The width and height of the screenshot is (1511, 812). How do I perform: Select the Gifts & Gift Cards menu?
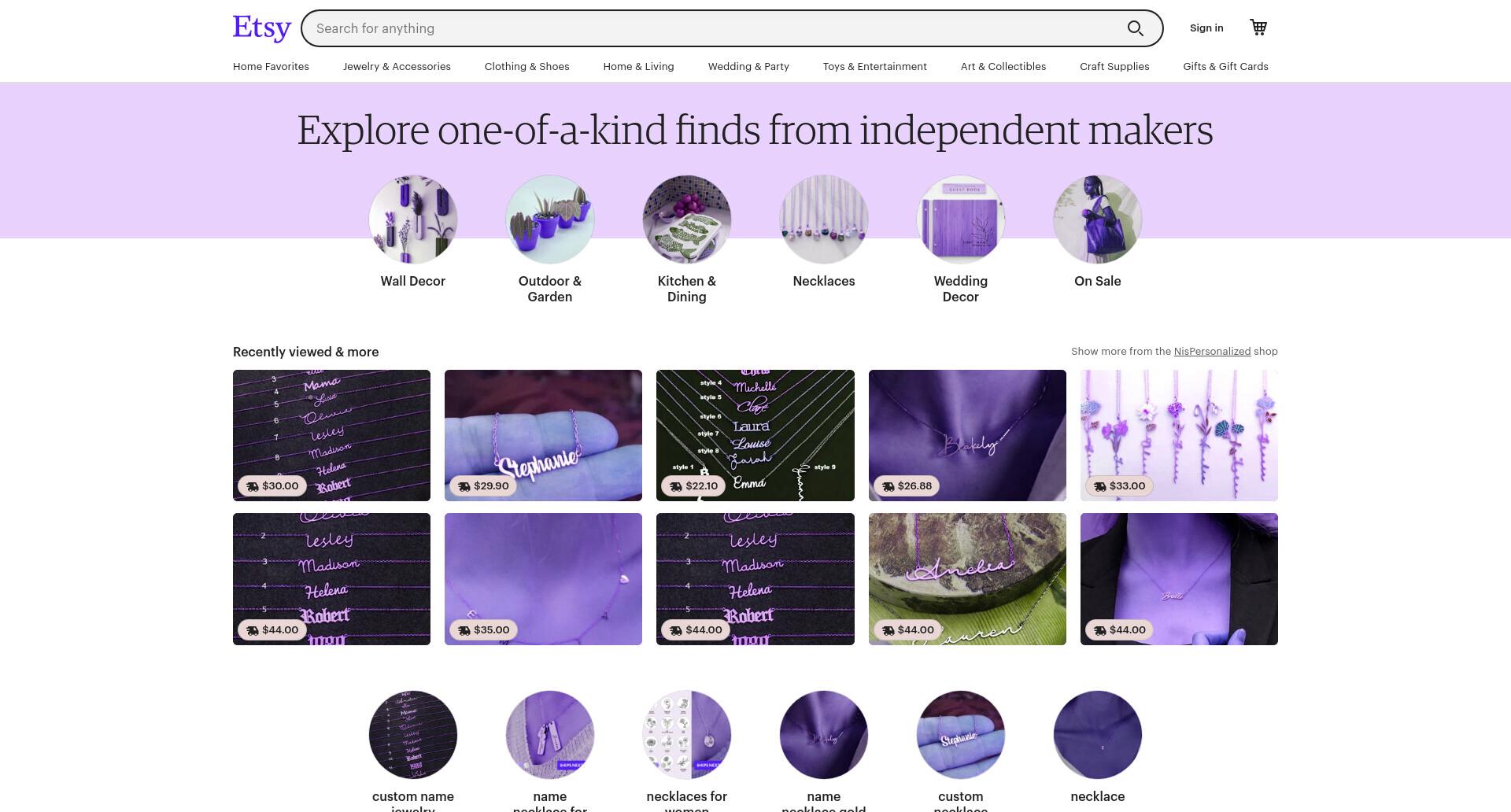pos(1225,66)
